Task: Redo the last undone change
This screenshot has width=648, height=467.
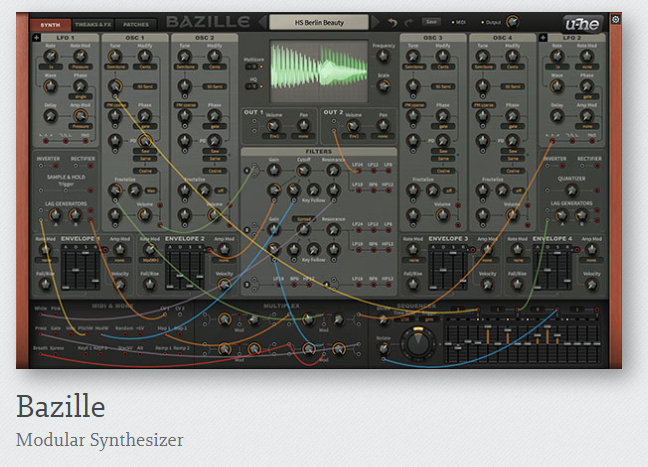Action: click(408, 22)
